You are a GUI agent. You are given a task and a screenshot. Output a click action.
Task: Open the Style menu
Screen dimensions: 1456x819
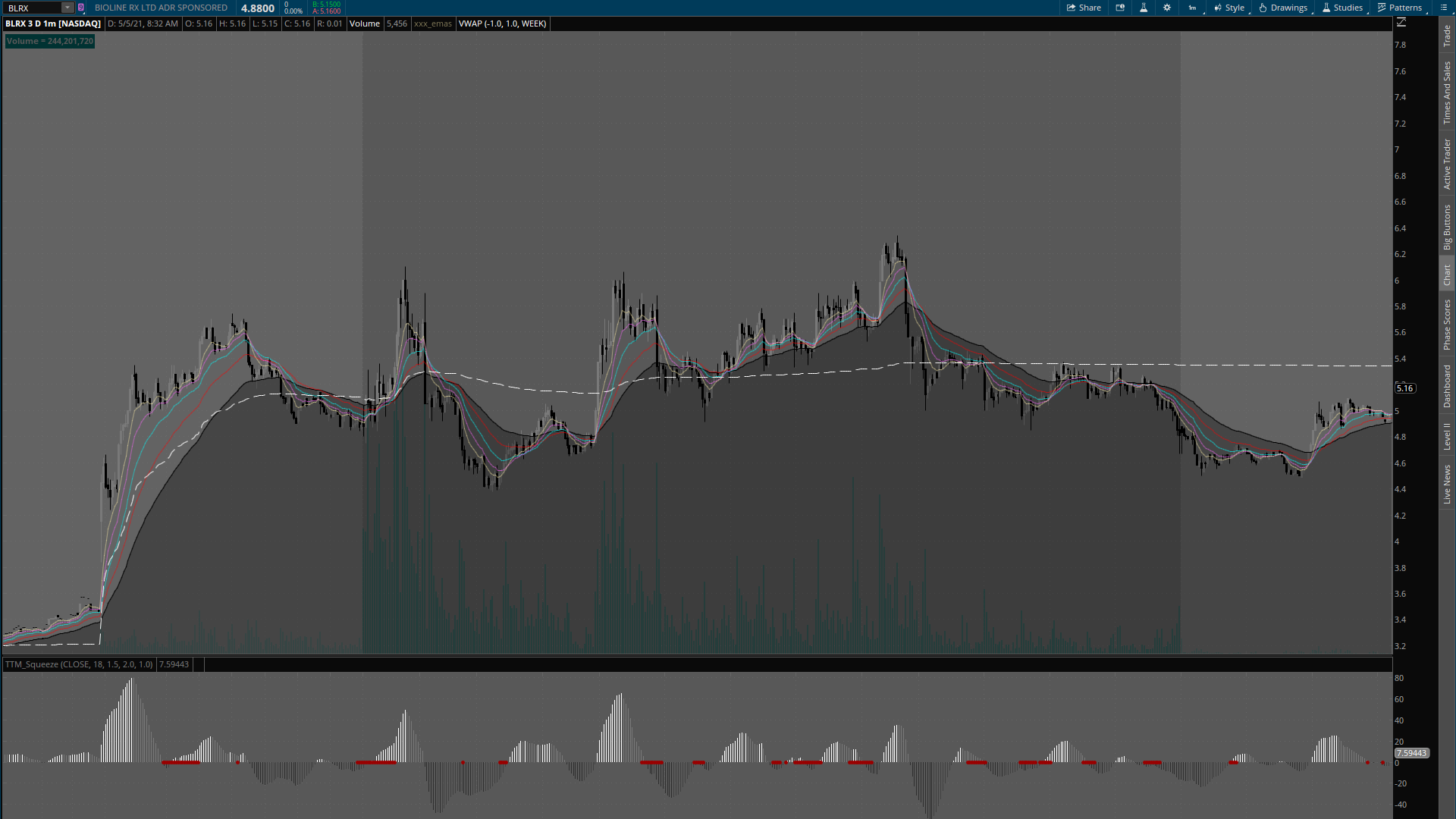coord(1229,8)
